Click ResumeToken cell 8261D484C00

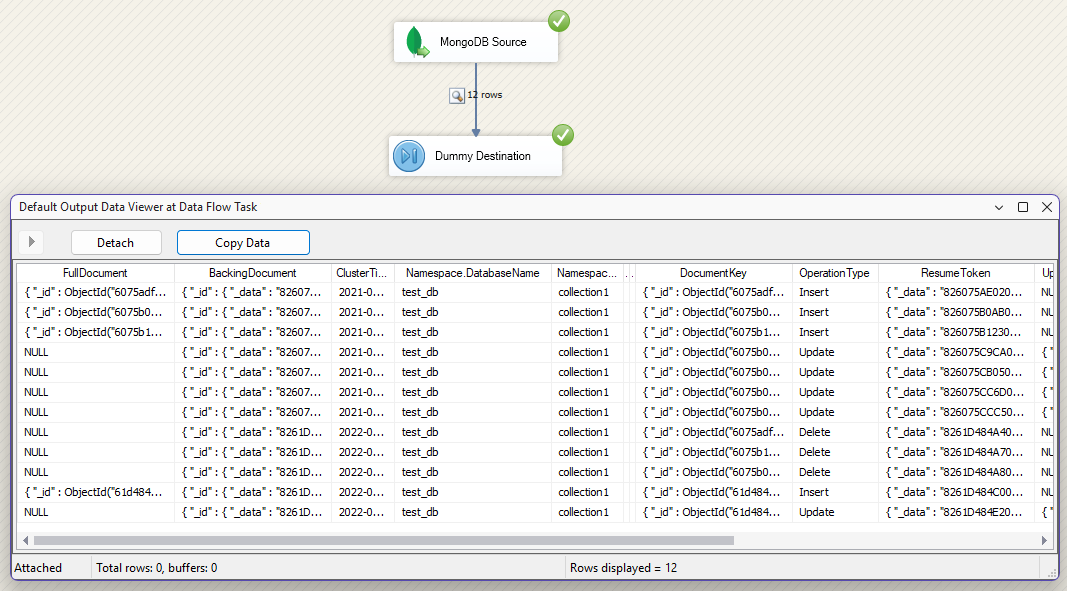(955, 492)
